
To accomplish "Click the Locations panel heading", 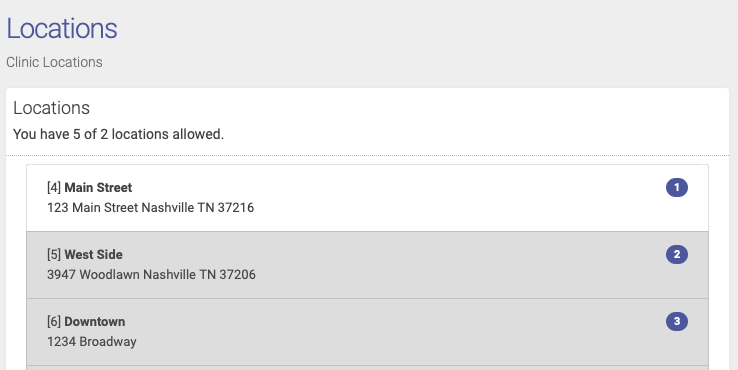I will point(51,108).
